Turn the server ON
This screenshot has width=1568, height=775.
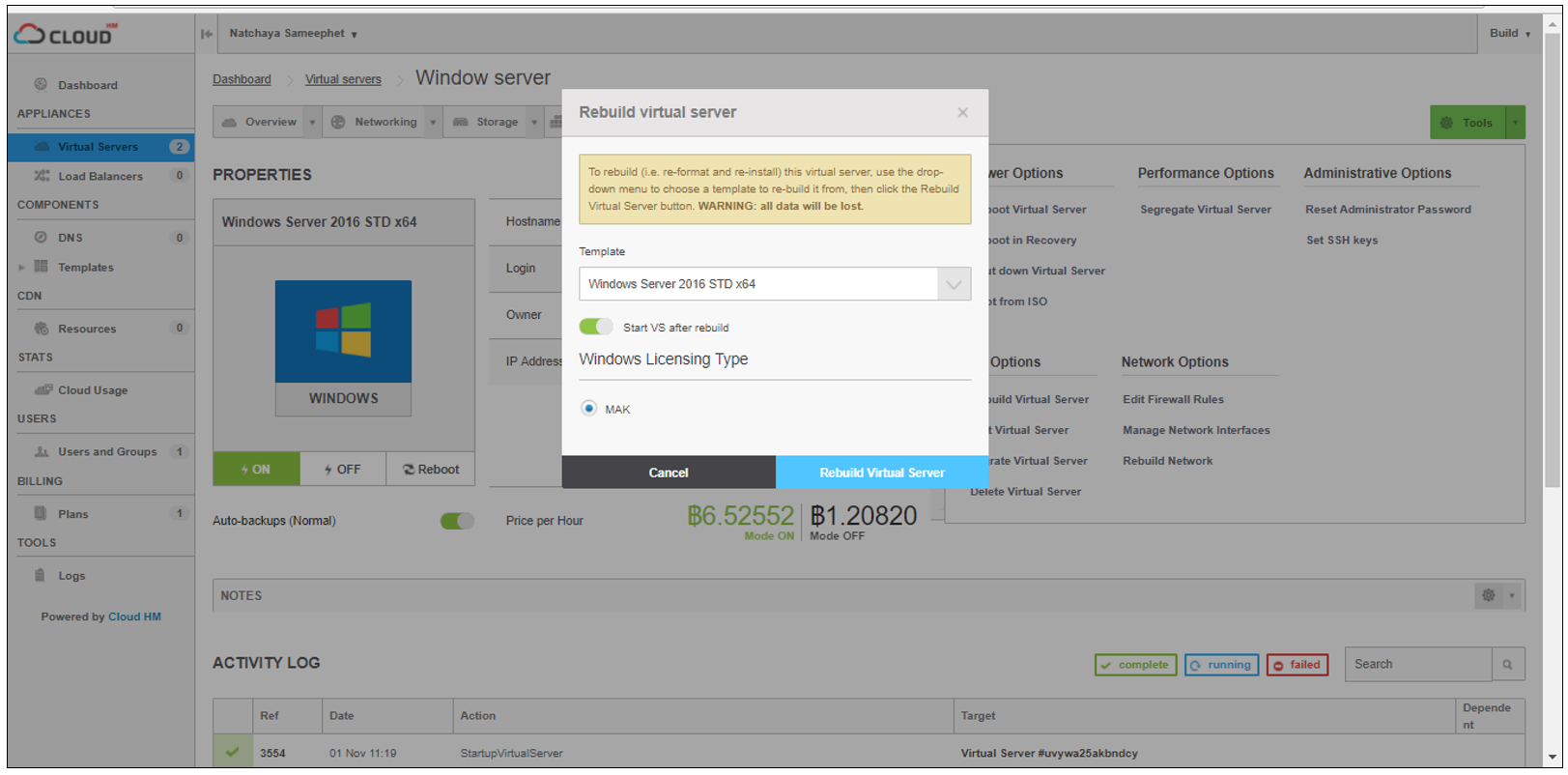[256, 470]
